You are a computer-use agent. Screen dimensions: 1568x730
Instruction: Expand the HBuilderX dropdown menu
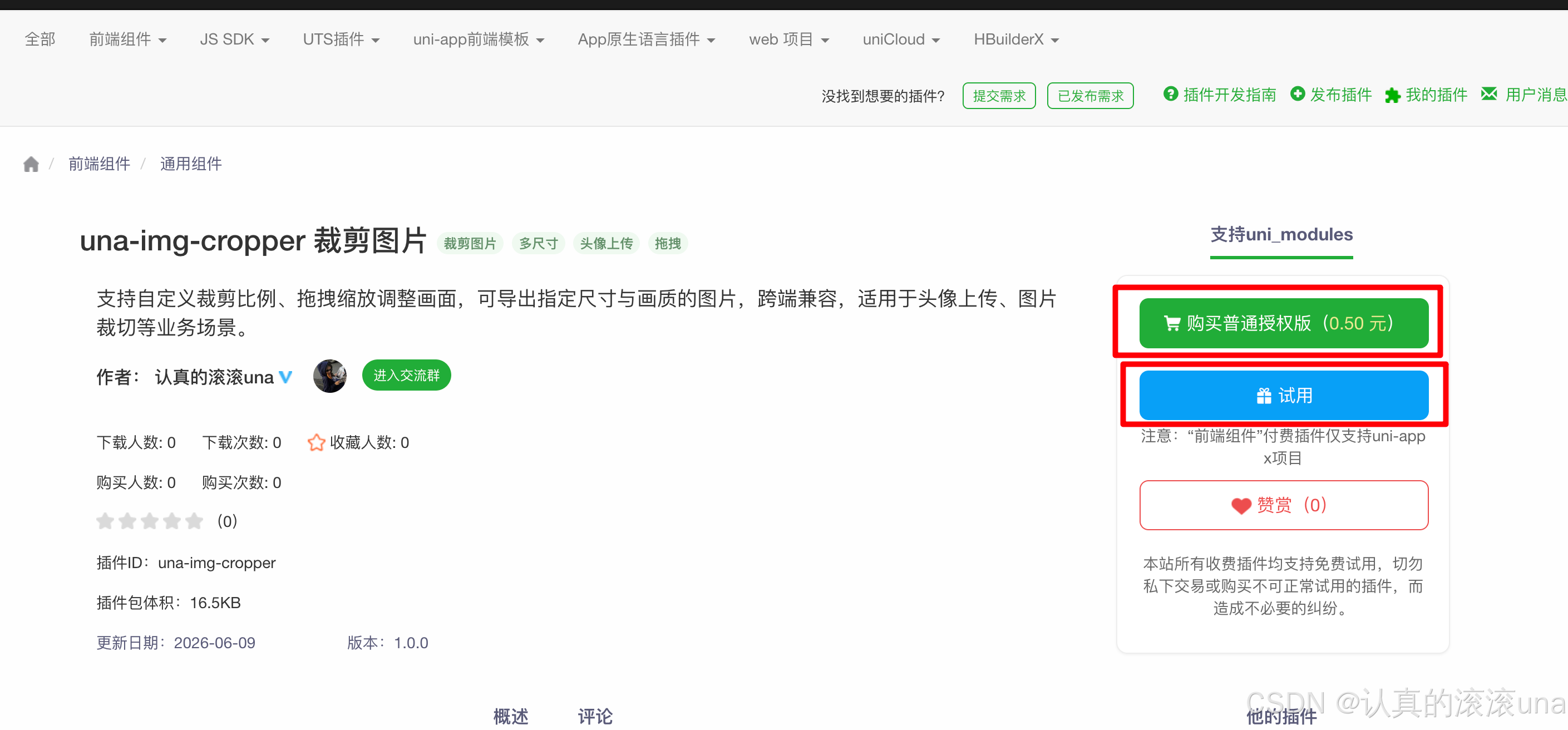tap(1016, 40)
